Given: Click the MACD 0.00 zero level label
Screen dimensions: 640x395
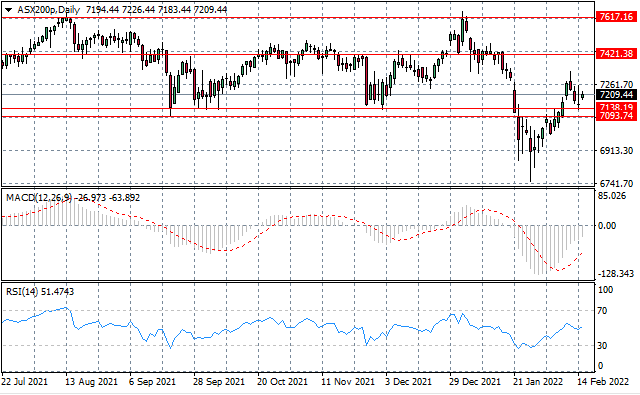Looking at the screenshot, I should click(x=608, y=226).
